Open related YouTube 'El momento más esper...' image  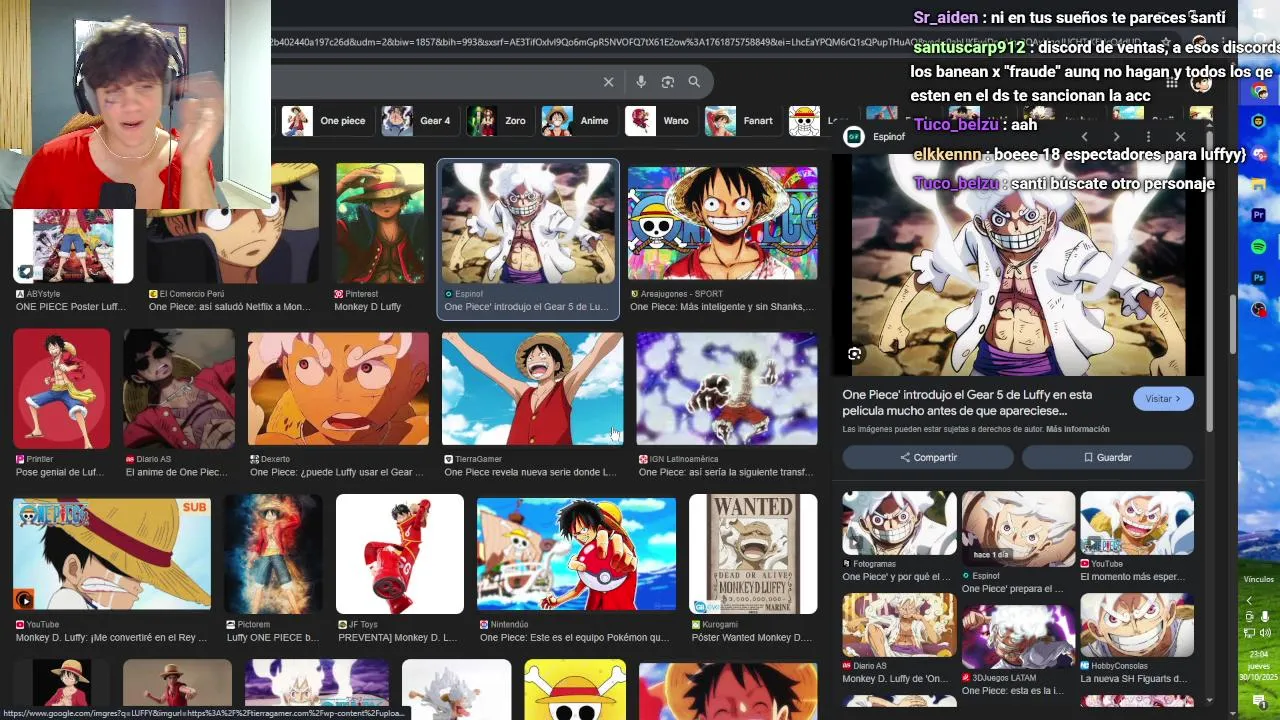1137,523
